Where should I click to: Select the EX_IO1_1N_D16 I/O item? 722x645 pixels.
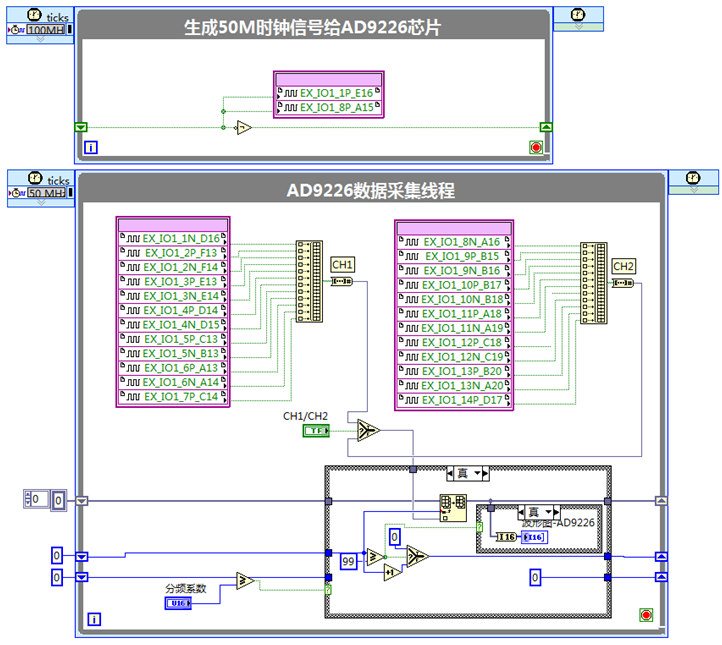(173, 238)
